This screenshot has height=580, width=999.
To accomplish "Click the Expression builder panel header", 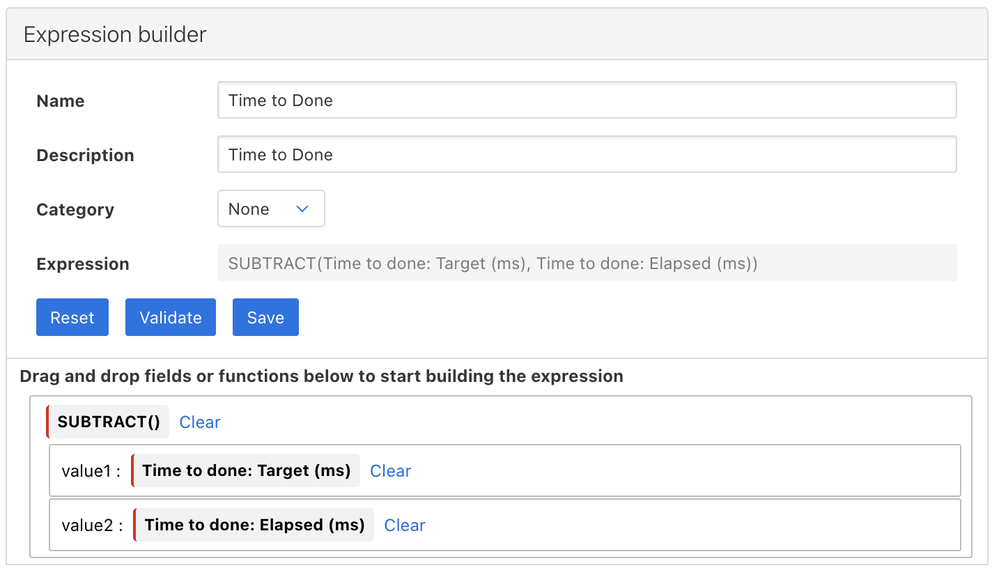I will pyautogui.click(x=115, y=34).
